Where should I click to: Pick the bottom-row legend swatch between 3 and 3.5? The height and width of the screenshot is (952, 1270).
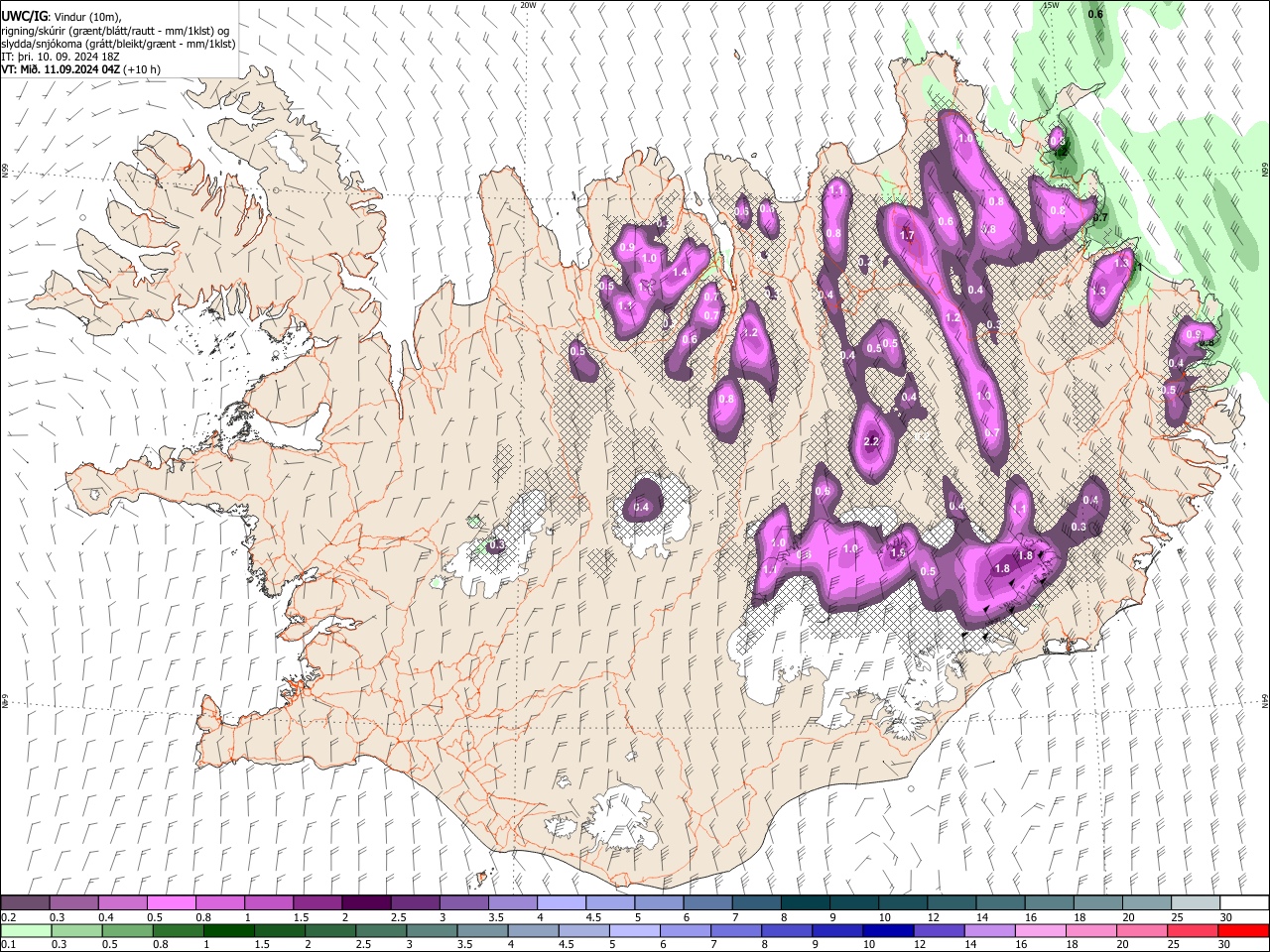432,931
